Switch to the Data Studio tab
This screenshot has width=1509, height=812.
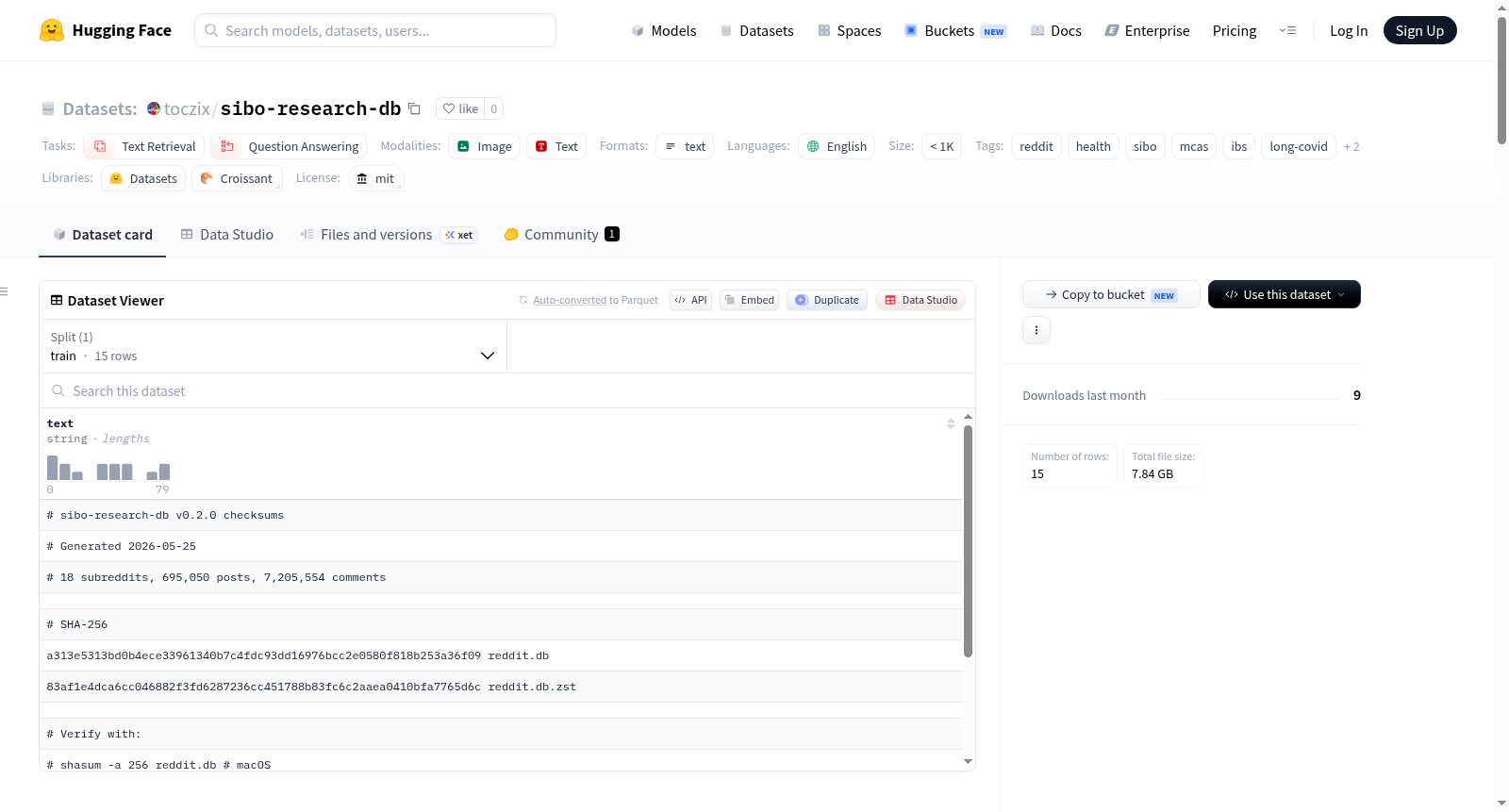pos(227,234)
